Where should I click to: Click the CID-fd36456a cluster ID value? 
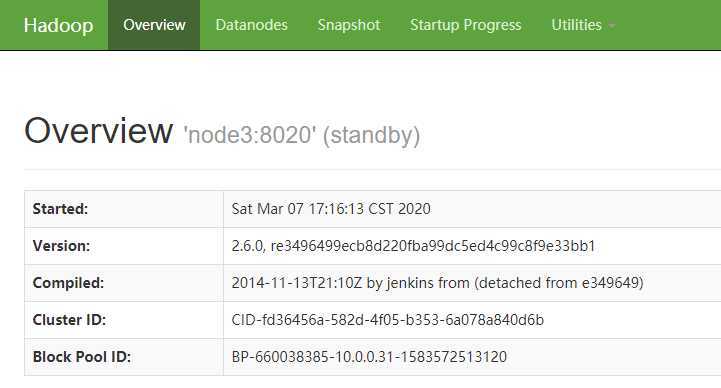coord(388,320)
